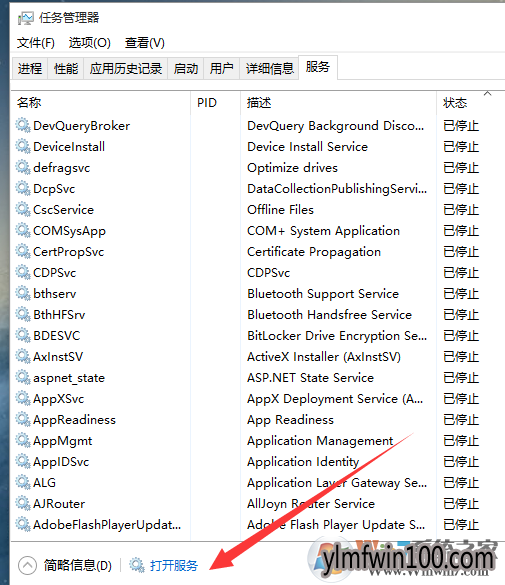The height and width of the screenshot is (585, 505).
Task: Click the gear icon next to 打开服务
Action: tap(137, 565)
